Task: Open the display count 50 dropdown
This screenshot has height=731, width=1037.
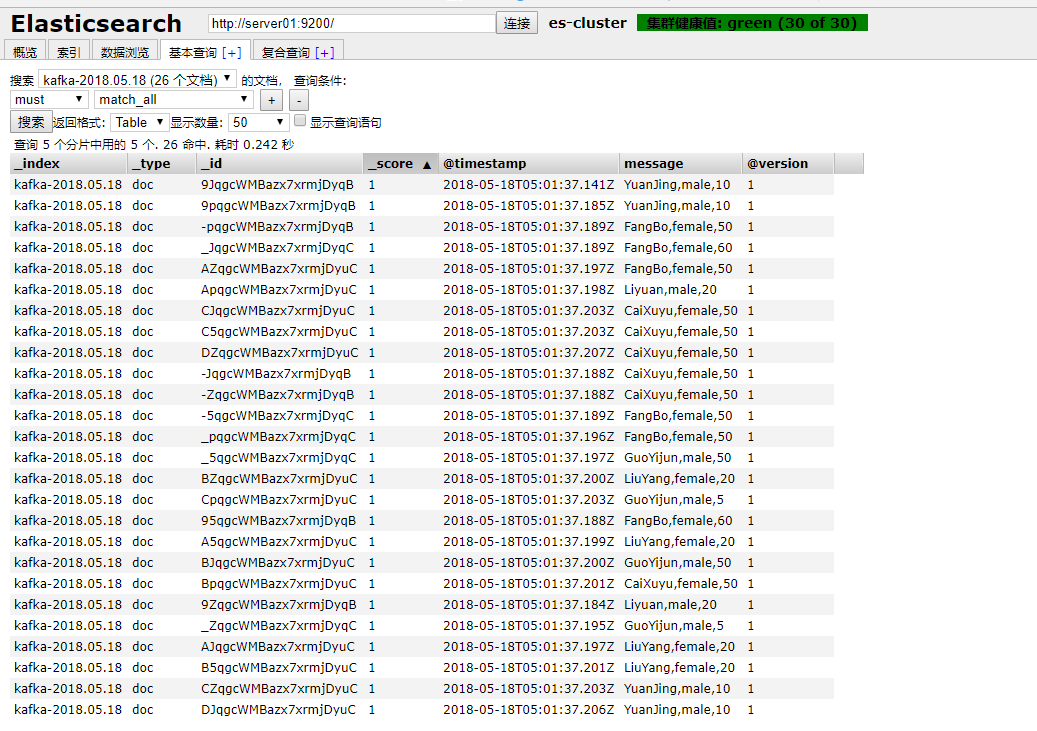Action: [259, 122]
